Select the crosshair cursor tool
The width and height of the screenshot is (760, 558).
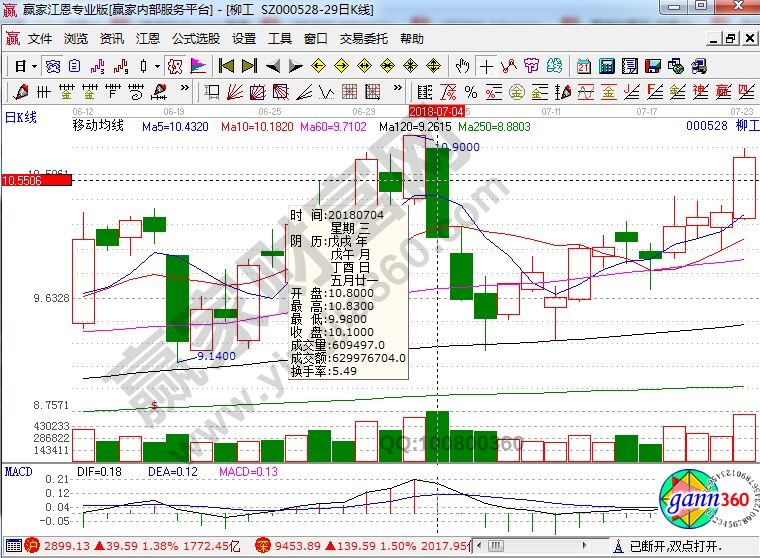(486, 66)
